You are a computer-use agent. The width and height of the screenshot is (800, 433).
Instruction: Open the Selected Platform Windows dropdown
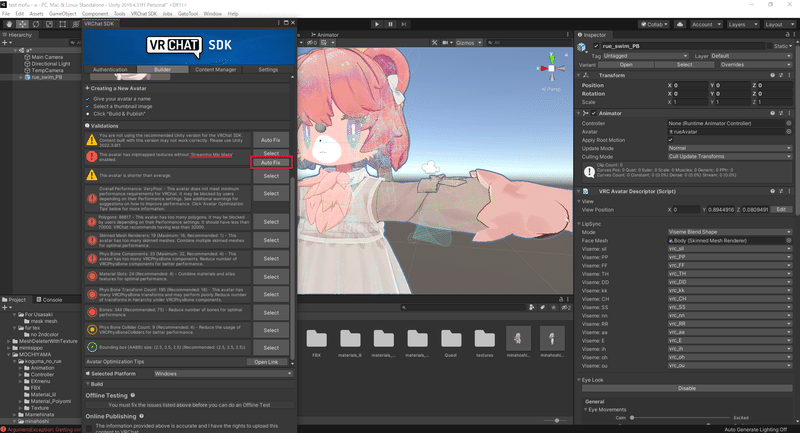(x=223, y=374)
